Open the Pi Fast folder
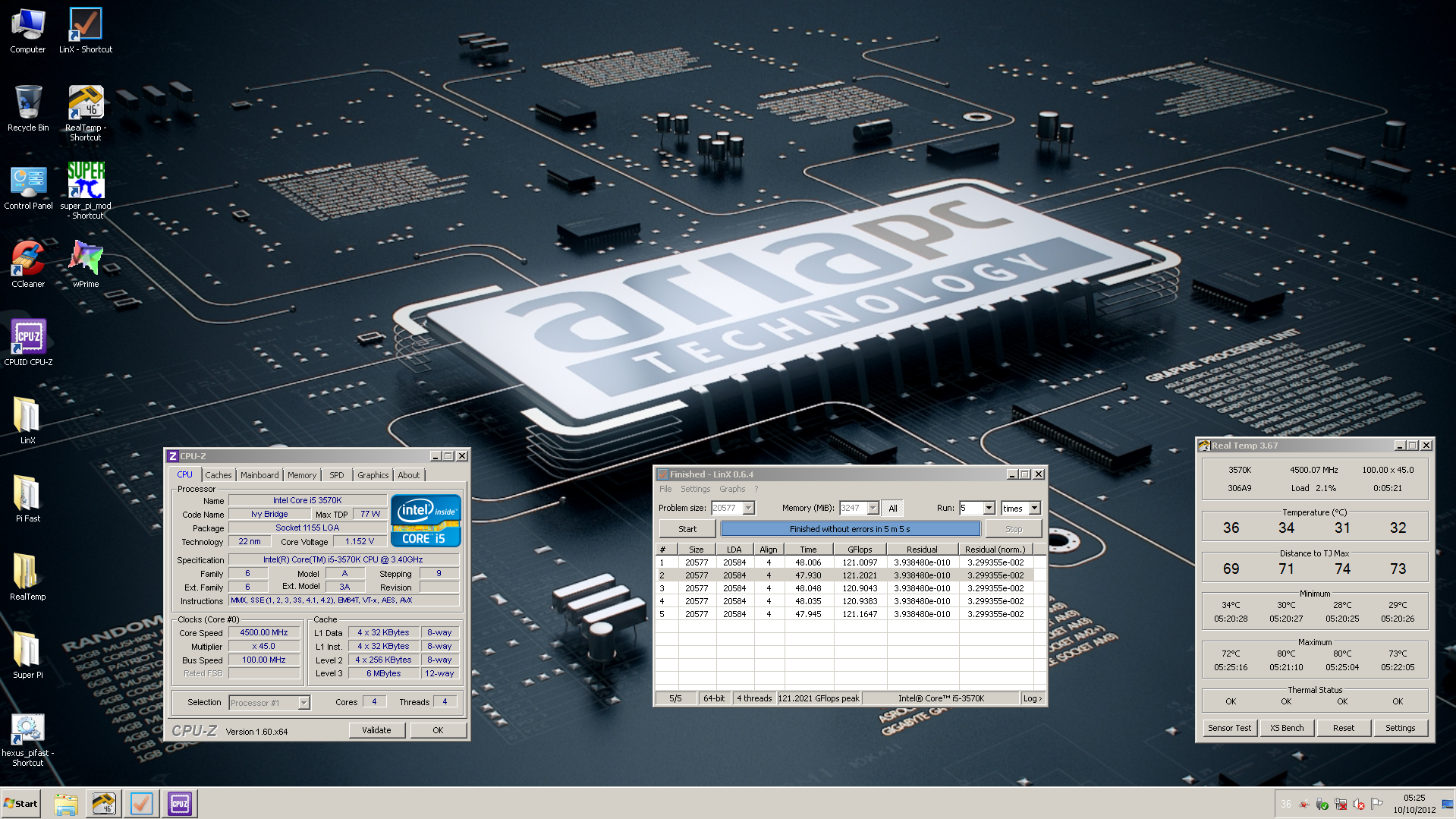1456x819 pixels. coord(28,495)
